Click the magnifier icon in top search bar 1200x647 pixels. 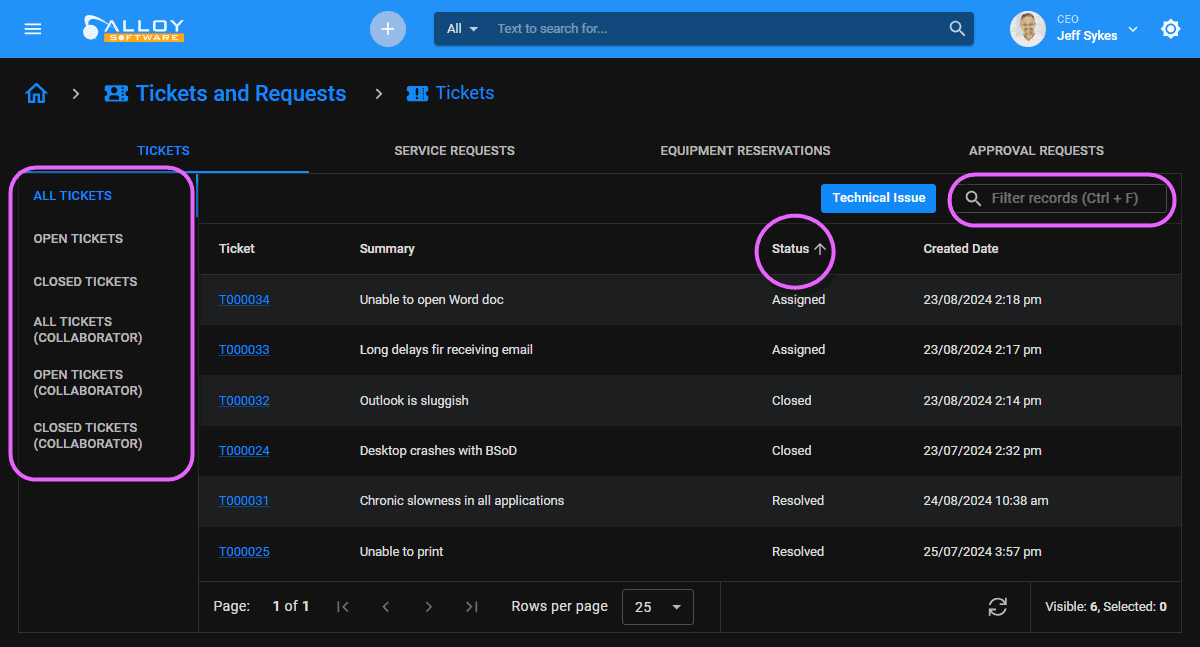click(x=957, y=28)
